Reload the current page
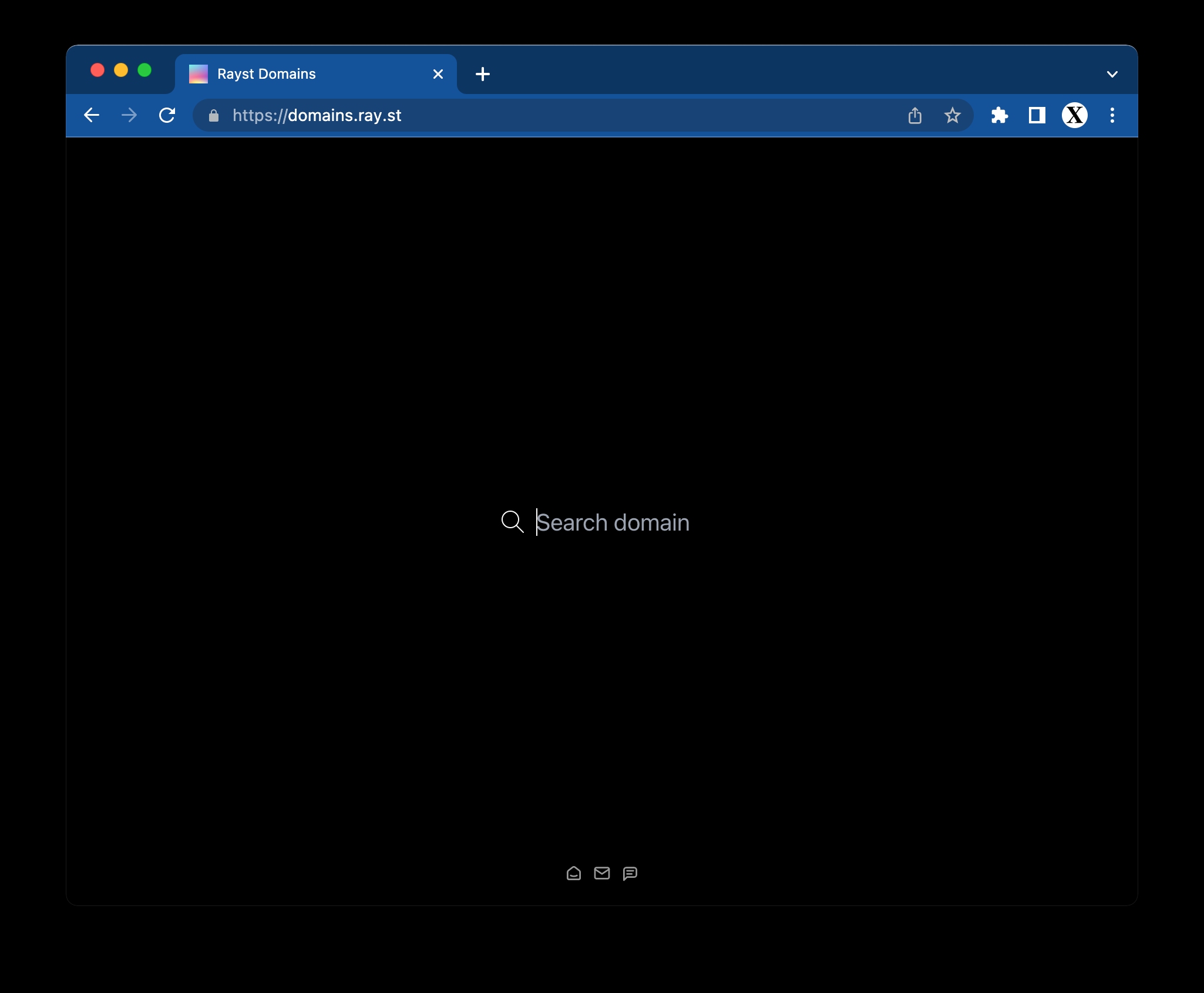The image size is (1204, 993). (x=167, y=115)
